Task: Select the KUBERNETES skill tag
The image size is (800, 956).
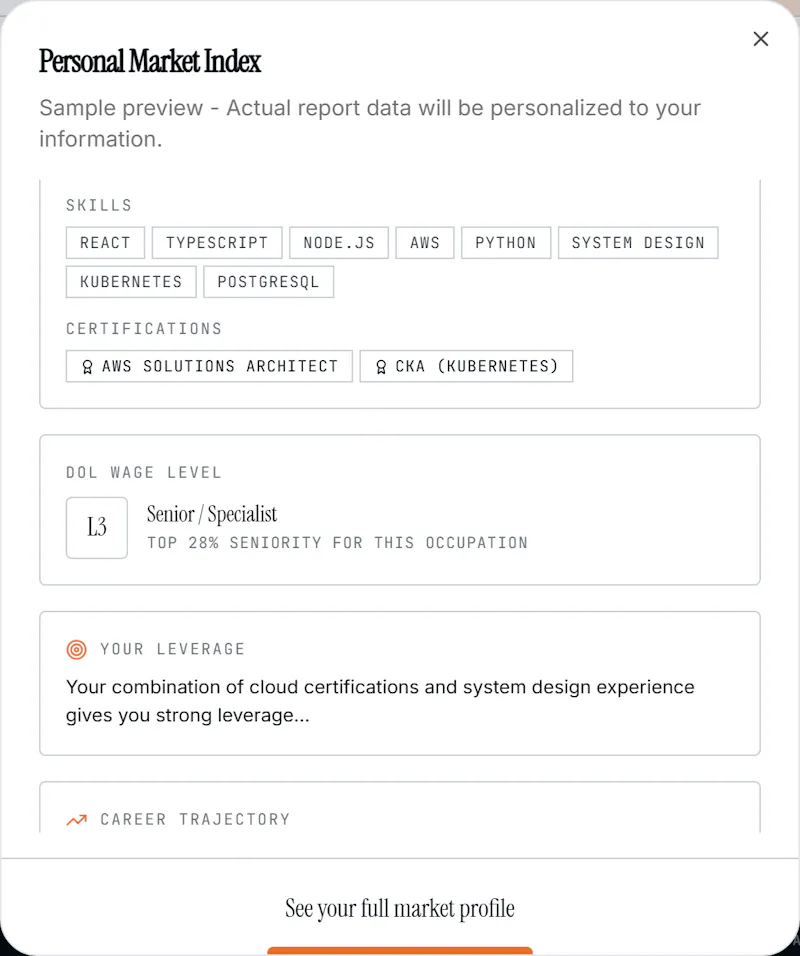Action: pos(131,282)
